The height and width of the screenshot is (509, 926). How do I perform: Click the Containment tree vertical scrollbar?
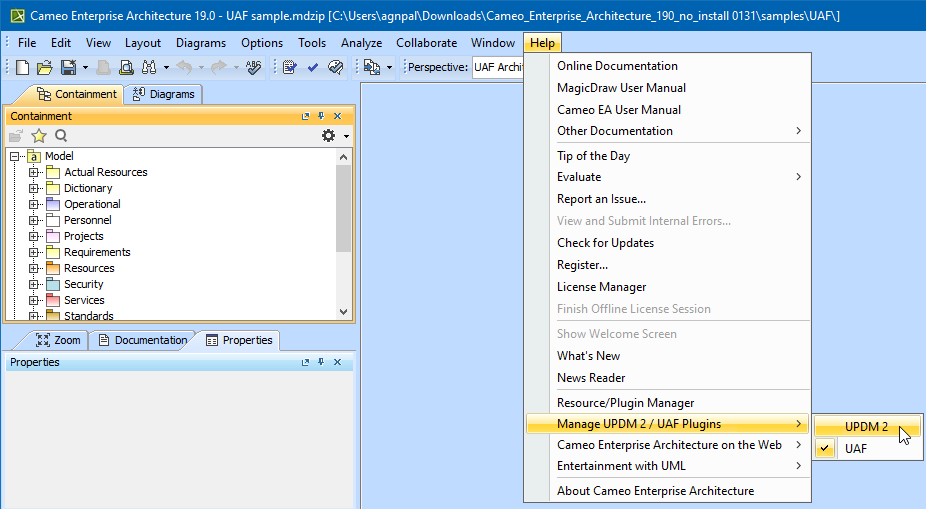click(344, 208)
